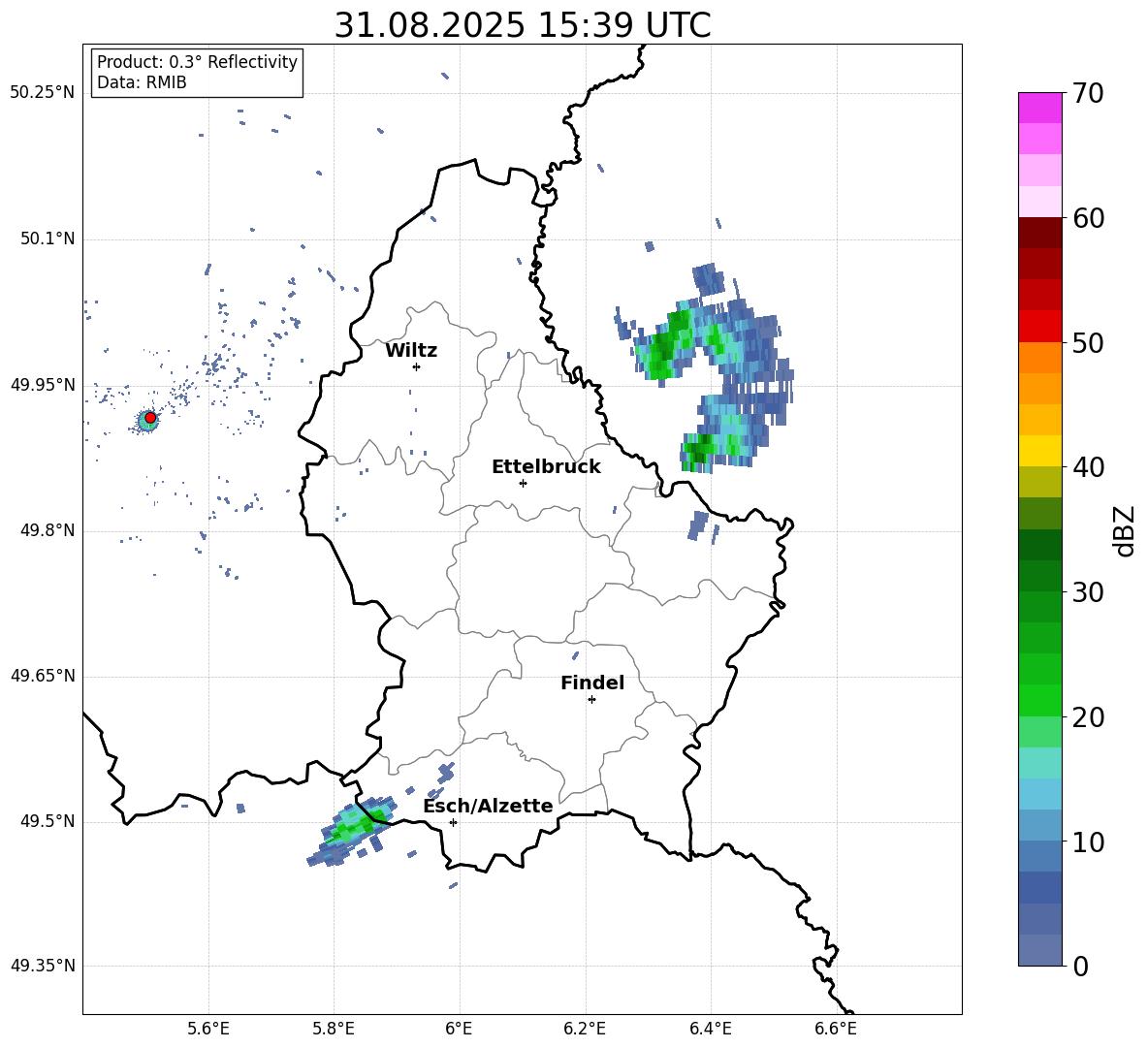Click the 49.8°N latitude label
This screenshot has height=1048, width=1148.
pyautogui.click(x=48, y=530)
